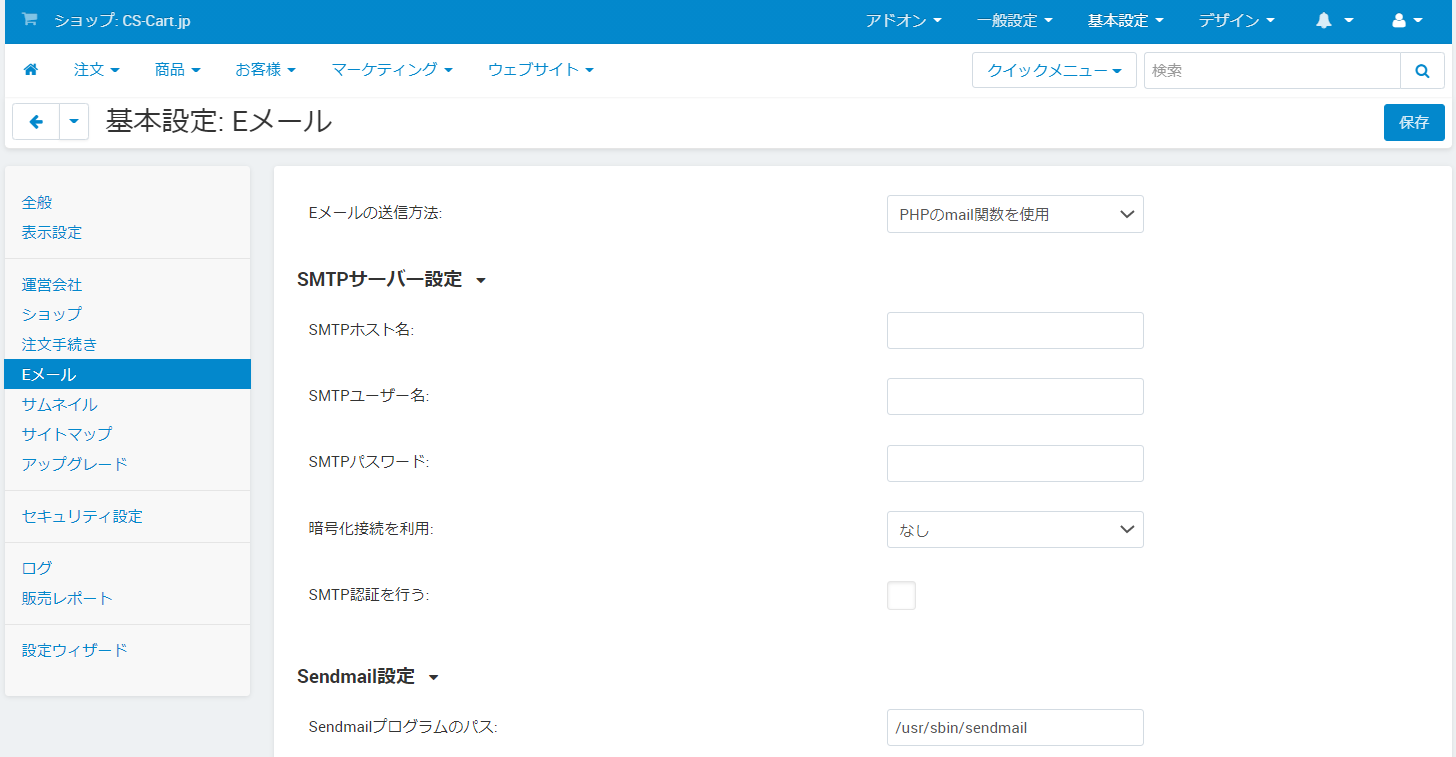Select サイトマップ in the sidebar

pos(67,434)
